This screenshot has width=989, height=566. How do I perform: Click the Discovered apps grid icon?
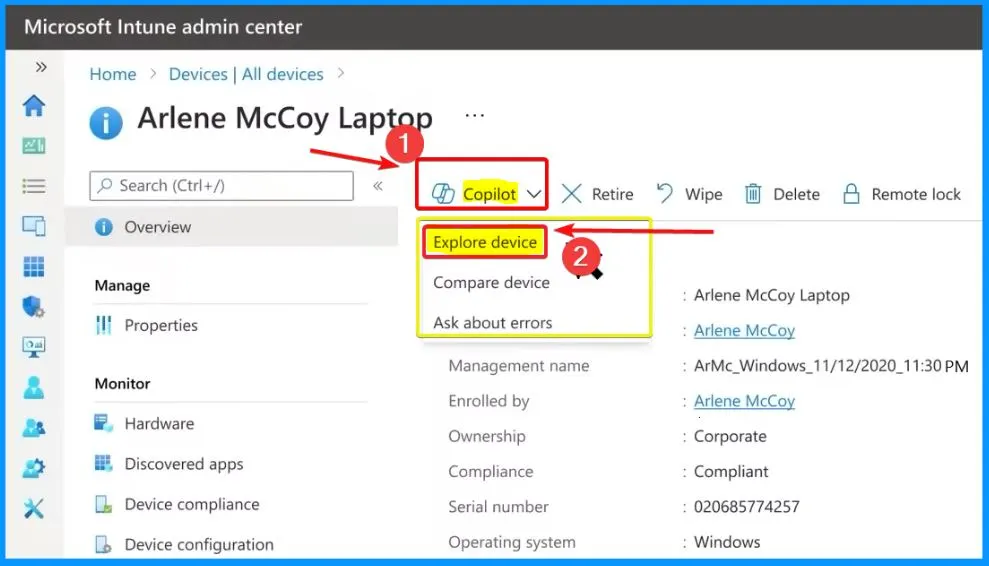pyautogui.click(x=103, y=464)
